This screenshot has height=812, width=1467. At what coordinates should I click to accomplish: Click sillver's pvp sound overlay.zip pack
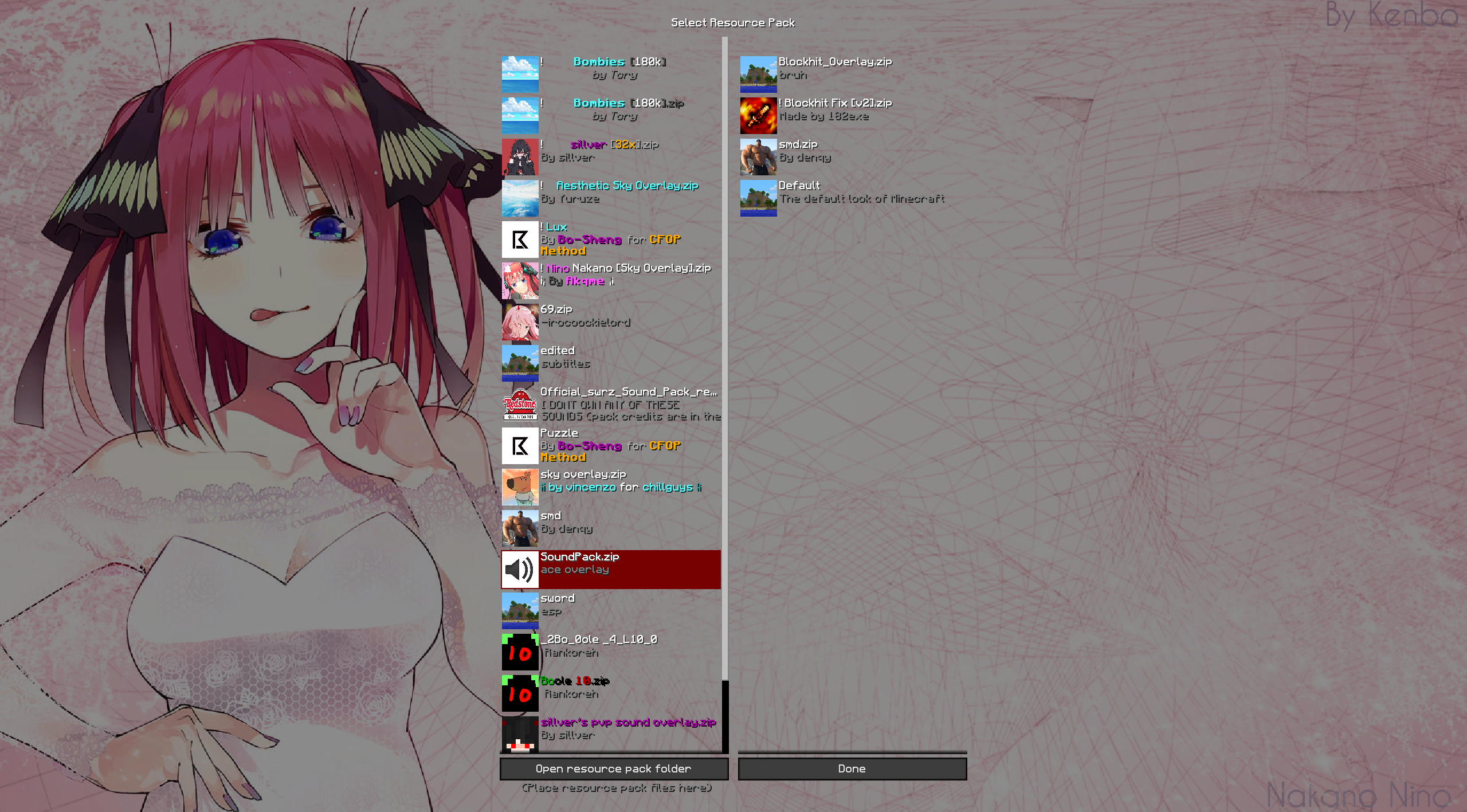[x=611, y=734]
